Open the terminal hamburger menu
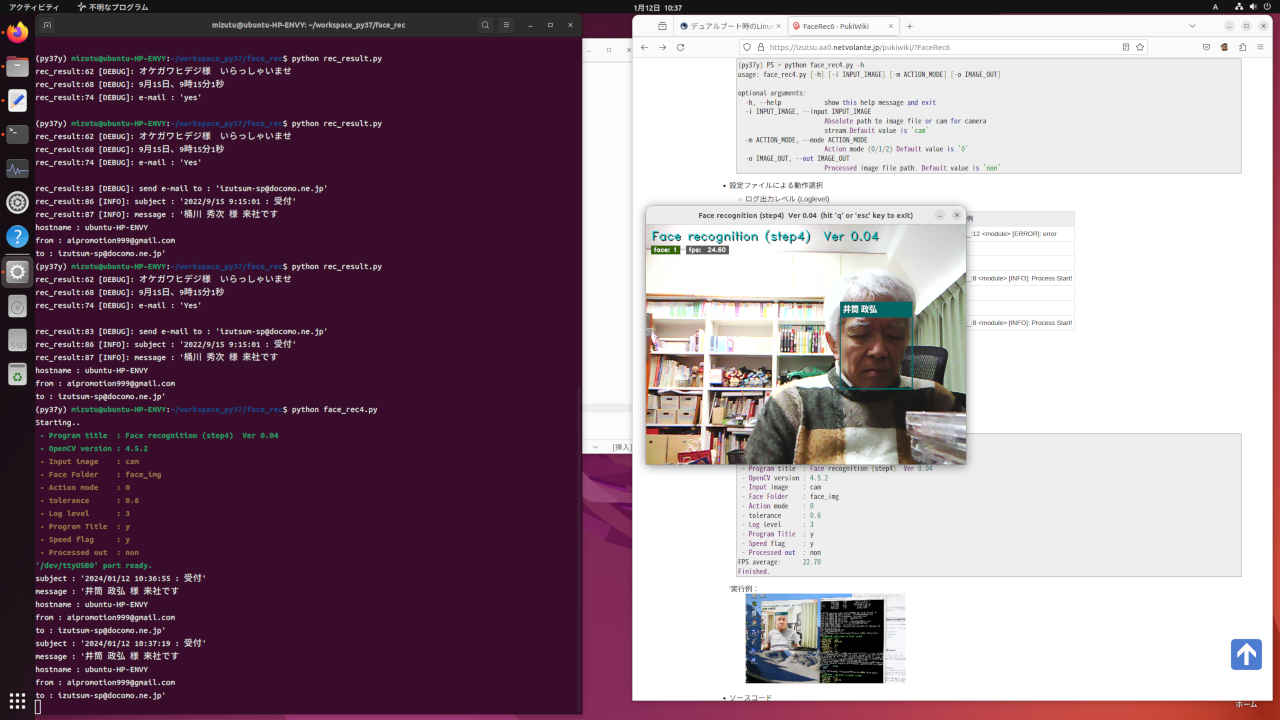The height and width of the screenshot is (720, 1280). (x=508, y=25)
